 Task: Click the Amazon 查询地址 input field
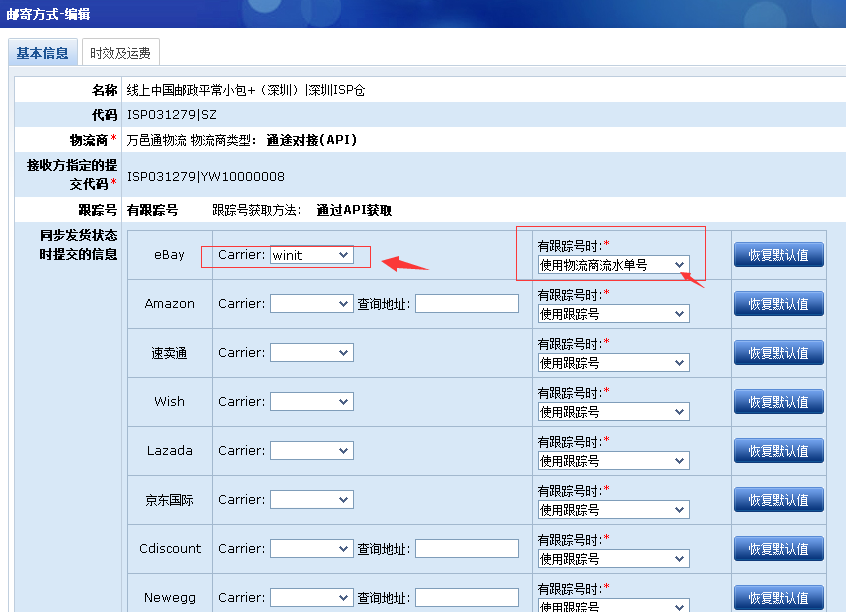[466, 304]
